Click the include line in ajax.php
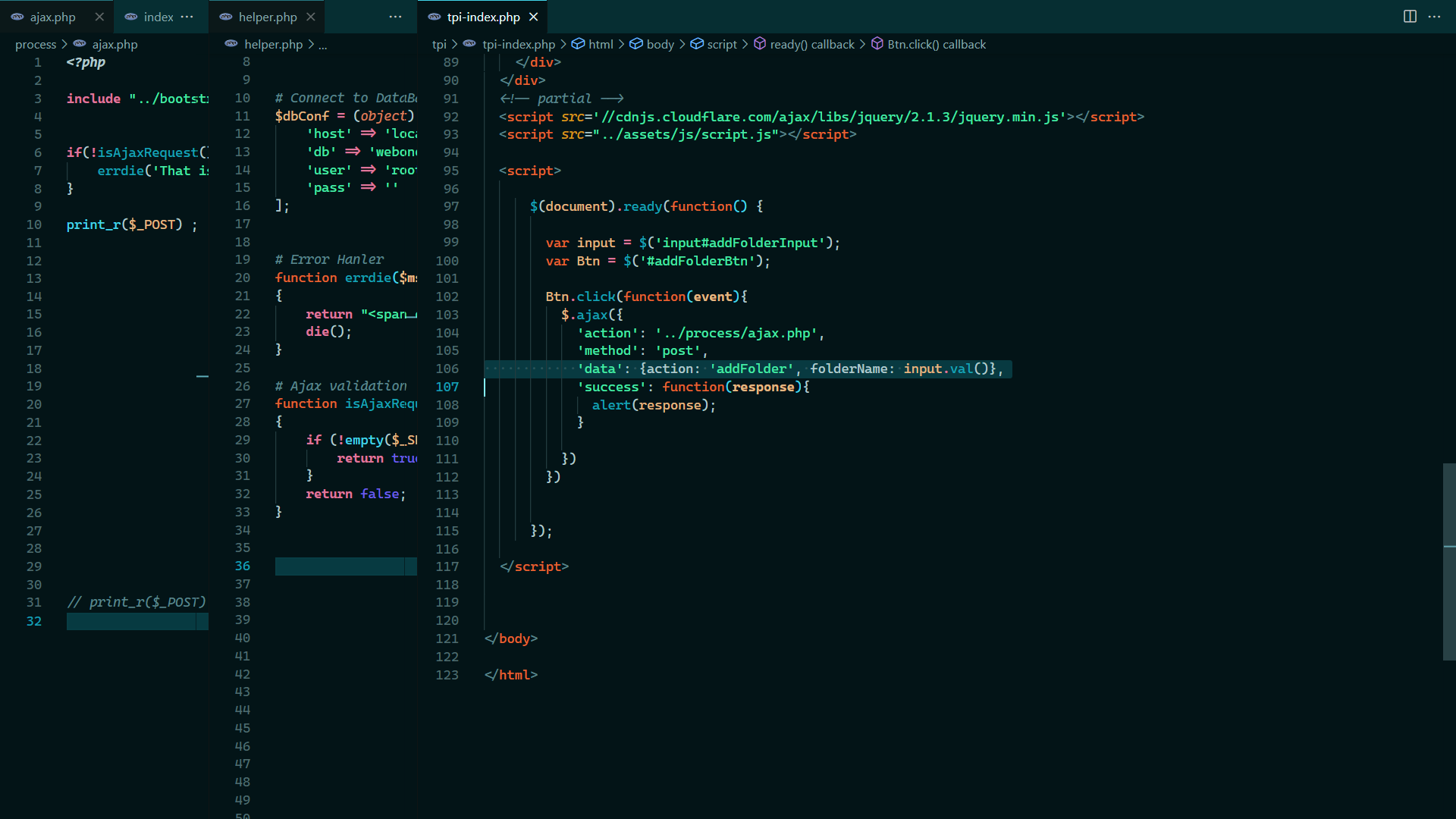The width and height of the screenshot is (1456, 819). tap(137, 99)
